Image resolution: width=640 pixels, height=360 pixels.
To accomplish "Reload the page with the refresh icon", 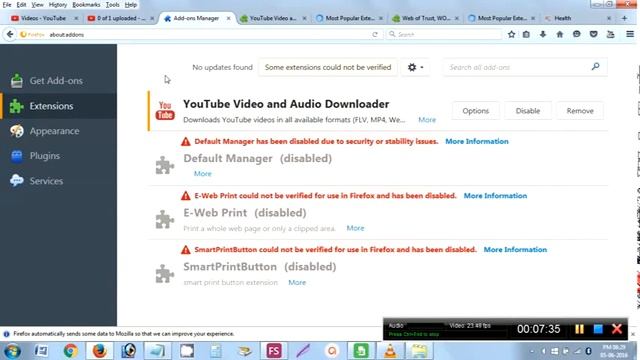I will pos(375,35).
